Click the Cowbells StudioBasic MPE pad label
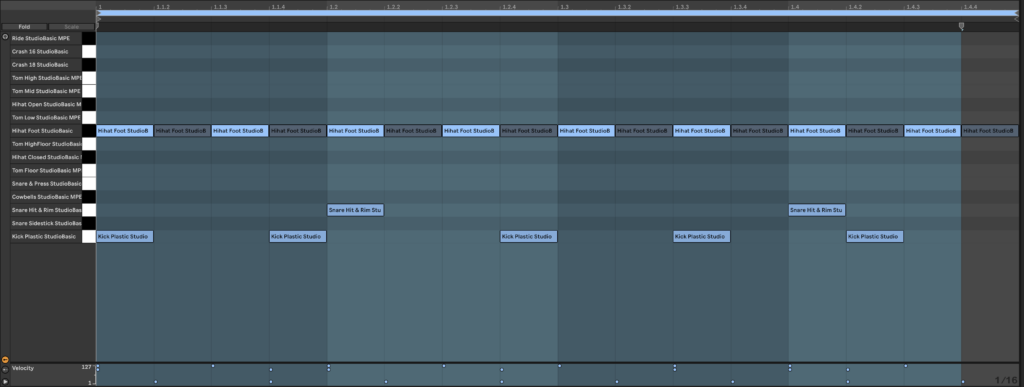 46,196
